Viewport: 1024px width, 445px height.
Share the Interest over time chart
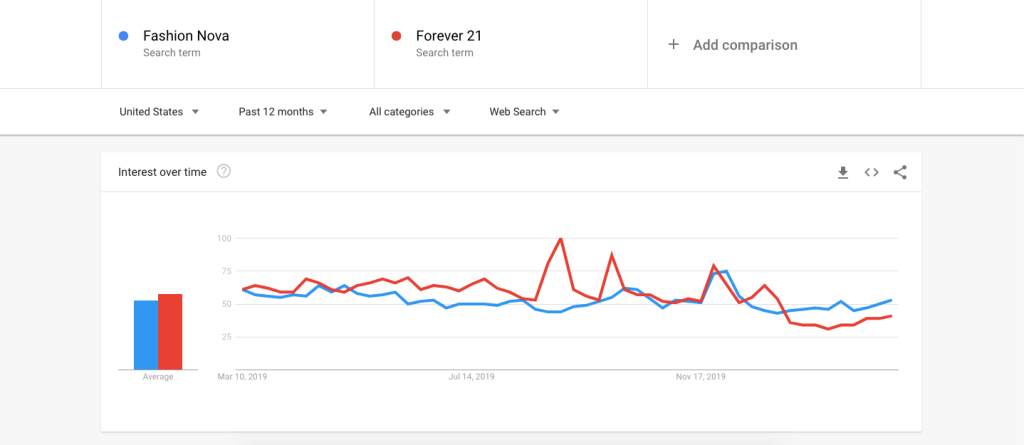point(900,173)
